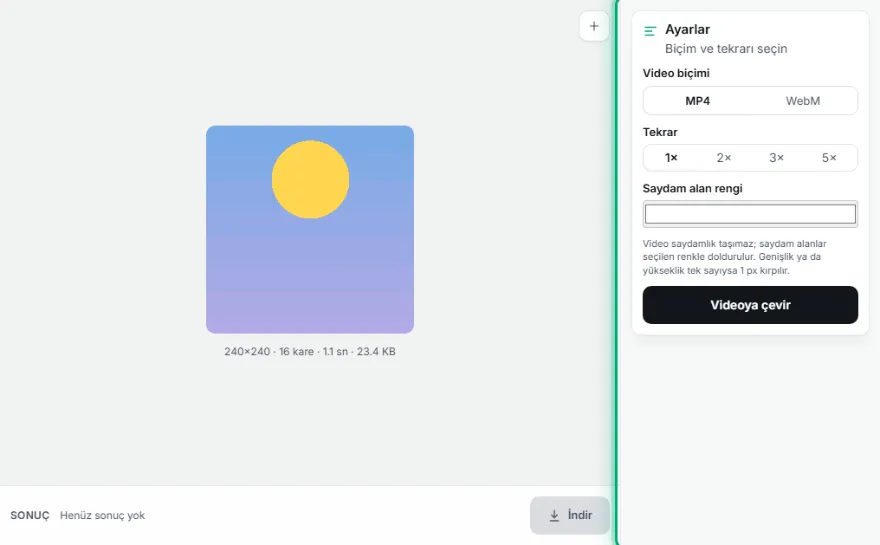Click the Videoya çevir button
The width and height of the screenshot is (880, 545).
point(750,305)
